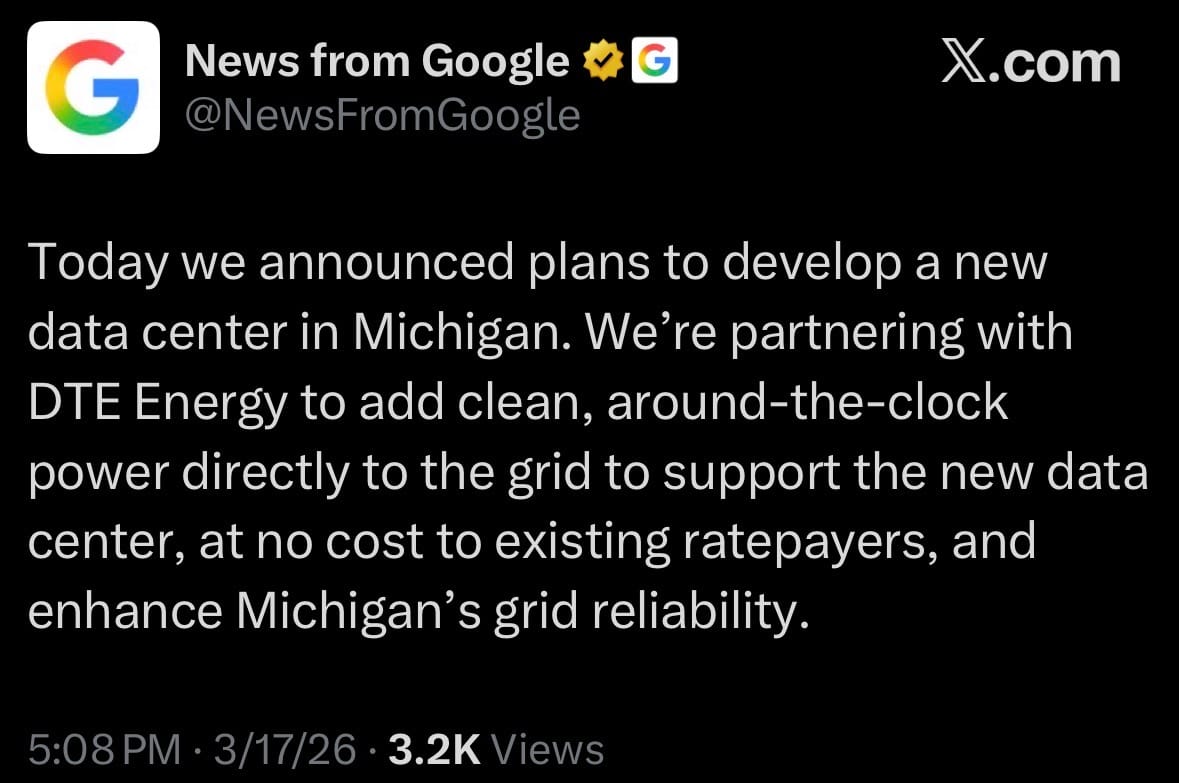This screenshot has height=783, width=1179.
Task: Open the Google profile avatar
Action: coord(94,87)
